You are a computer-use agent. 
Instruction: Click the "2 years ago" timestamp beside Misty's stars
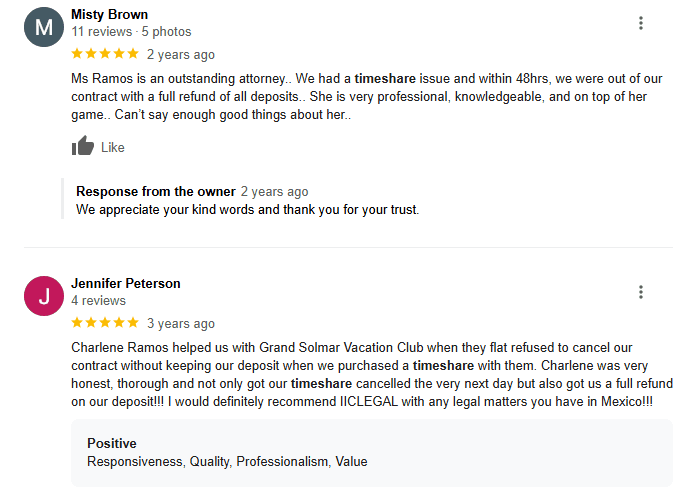181,55
